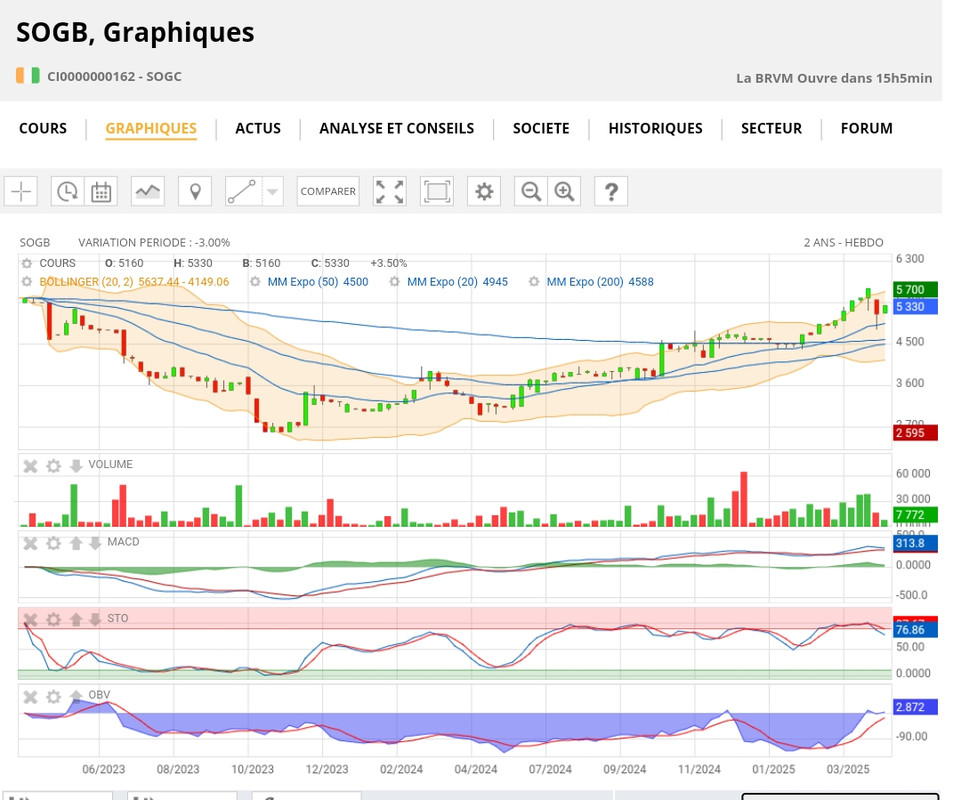
Task: Remove the MACD panel with X
Action: 30,543
